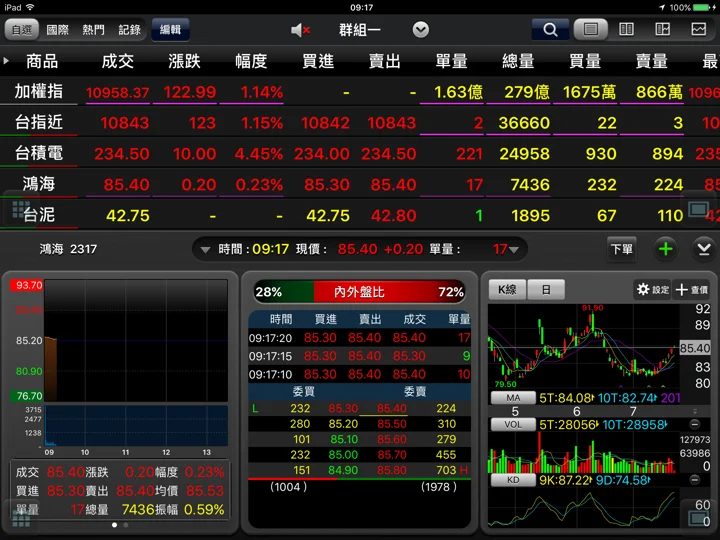
Task: Open the KD indicator selector
Action: tap(513, 480)
